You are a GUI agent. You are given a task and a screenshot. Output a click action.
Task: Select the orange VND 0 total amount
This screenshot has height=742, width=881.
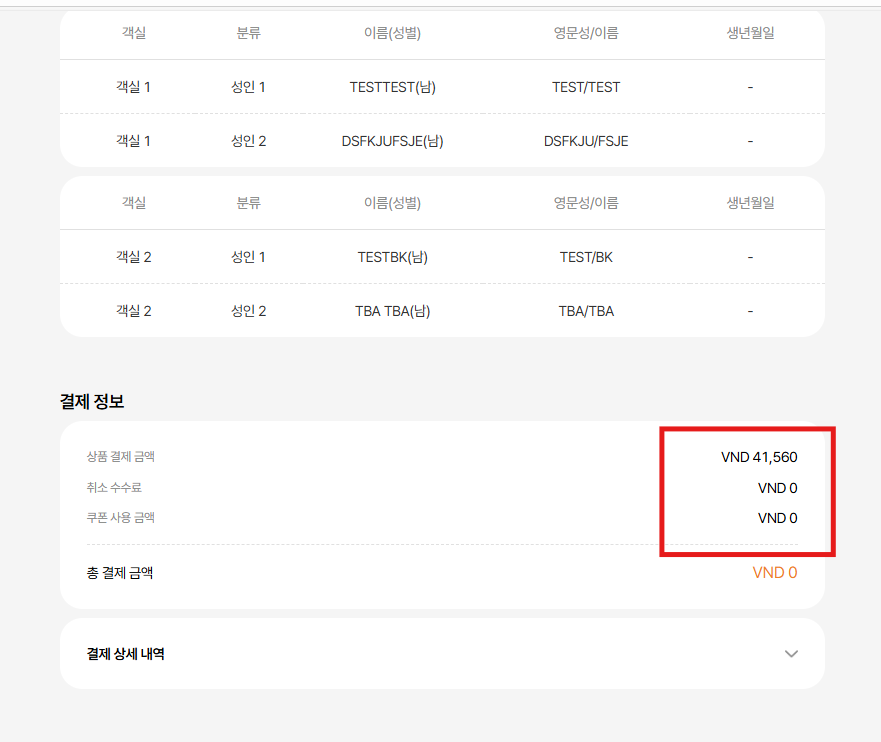click(775, 573)
